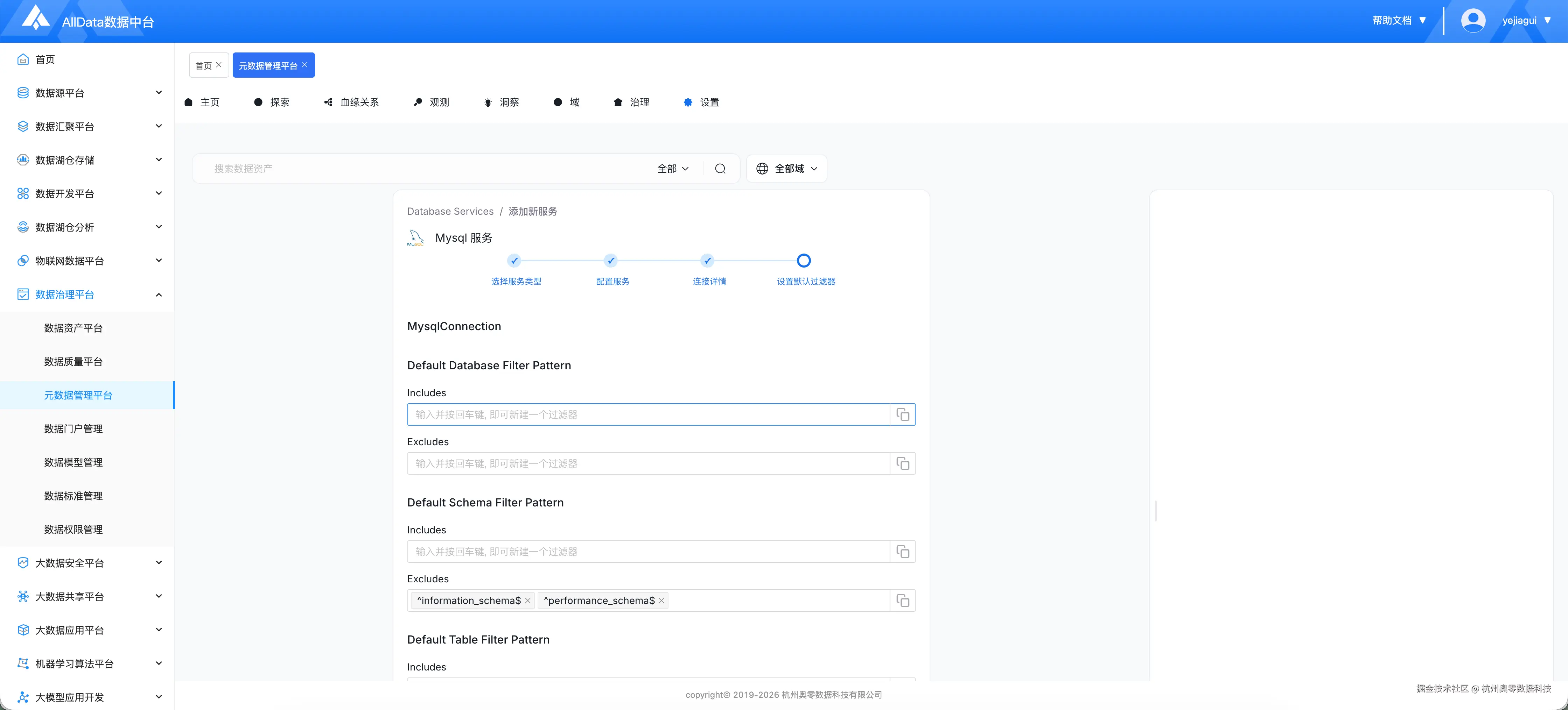Screen dimensions: 1568x710
Task: Close the 元数据管理平台 tab
Action: pos(304,64)
